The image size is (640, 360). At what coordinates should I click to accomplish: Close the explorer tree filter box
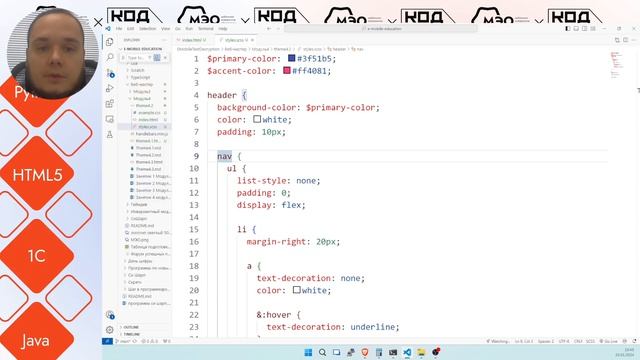point(165,58)
